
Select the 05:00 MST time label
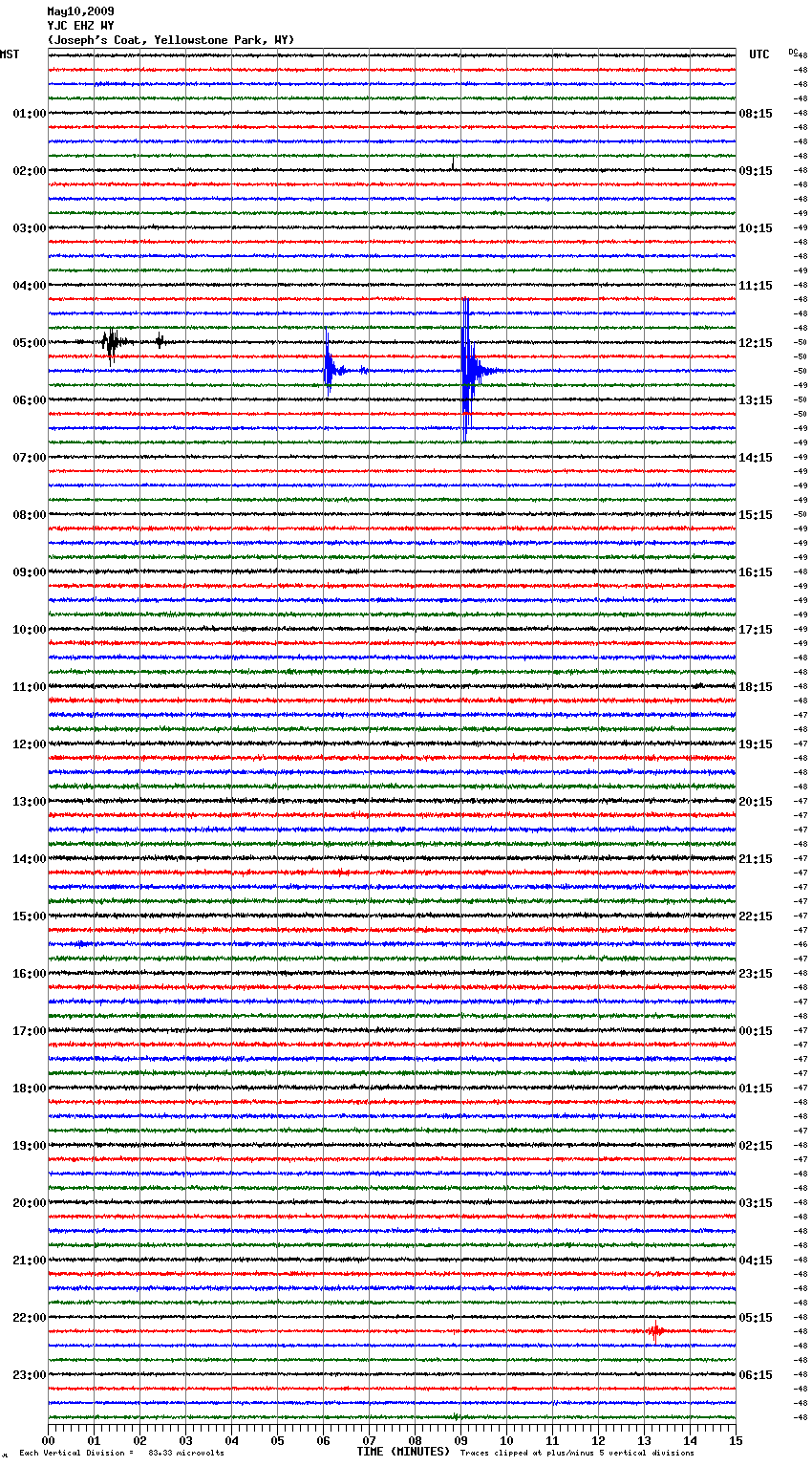tap(29, 343)
